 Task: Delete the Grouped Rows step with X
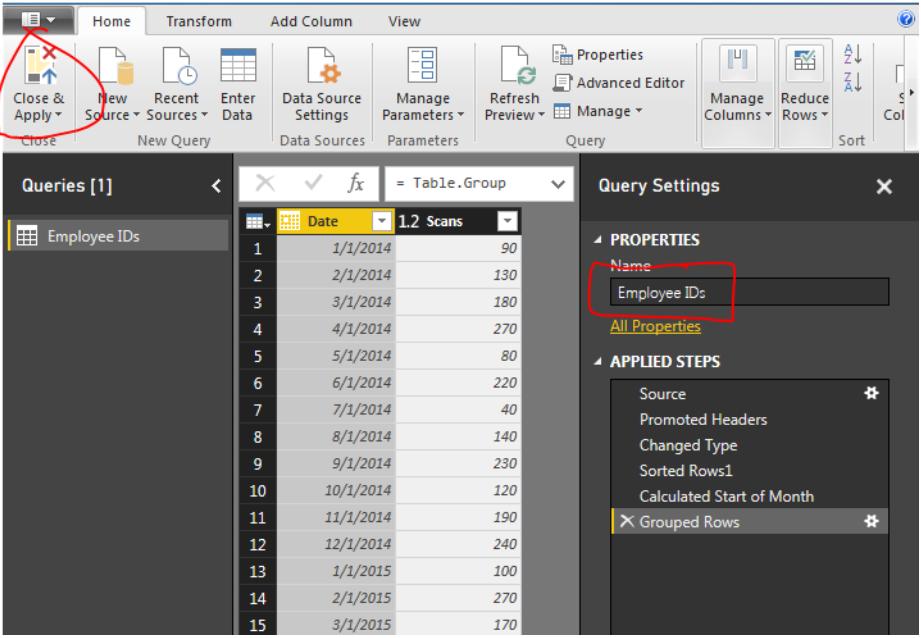[625, 521]
